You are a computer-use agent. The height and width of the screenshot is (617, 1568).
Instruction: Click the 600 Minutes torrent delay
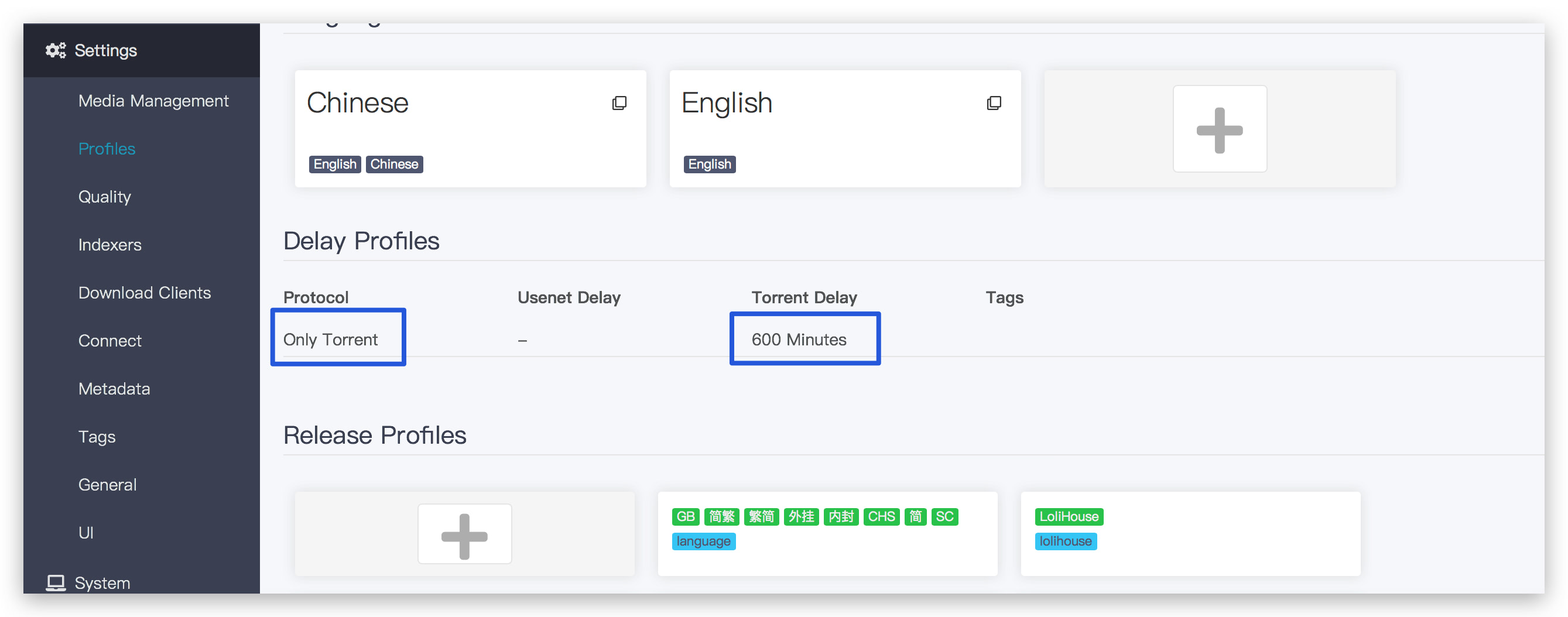[x=799, y=340]
